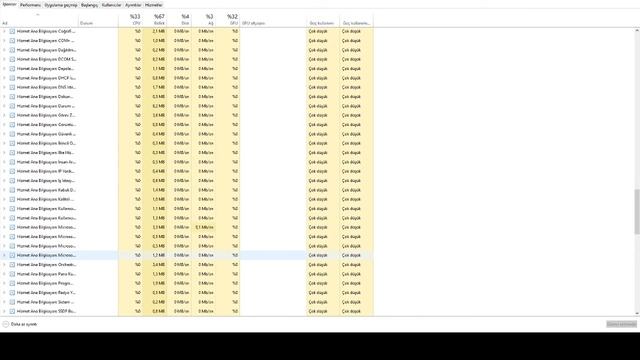Image resolution: width=640 pixels, height=360 pixels.
Task: Click the scrollbar down arrow
Action: point(637,313)
